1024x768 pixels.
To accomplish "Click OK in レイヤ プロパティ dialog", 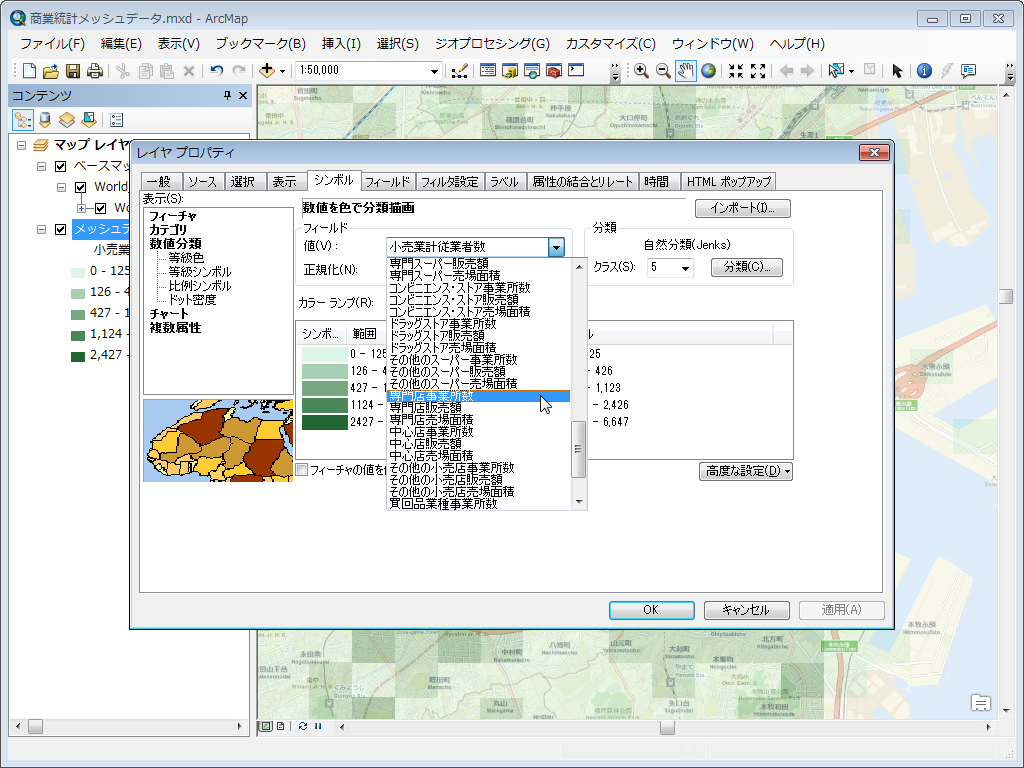I will click(651, 610).
